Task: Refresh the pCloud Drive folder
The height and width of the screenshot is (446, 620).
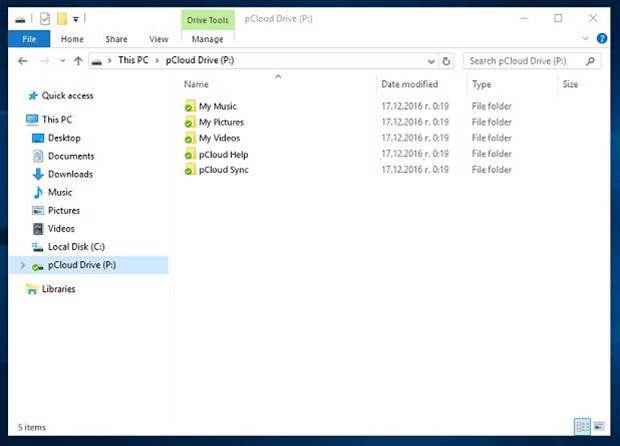Action: click(x=446, y=61)
